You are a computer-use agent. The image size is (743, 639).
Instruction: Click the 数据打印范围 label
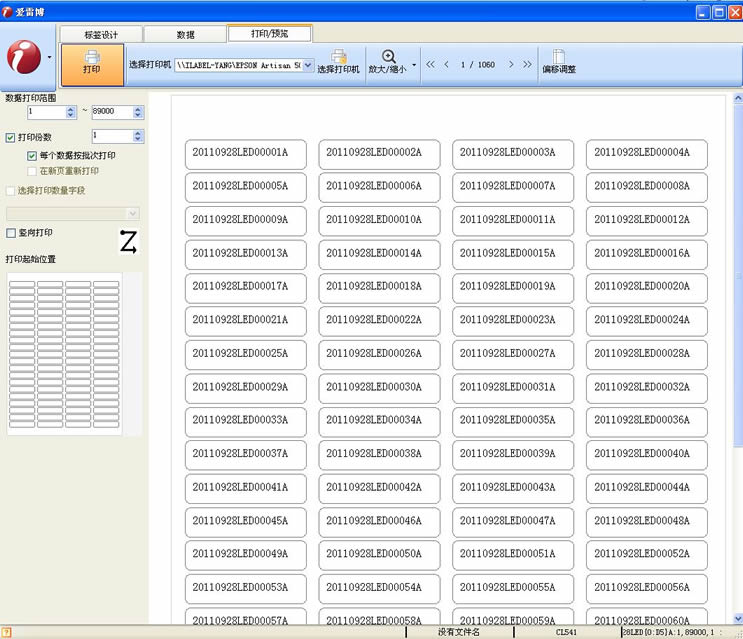pyautogui.click(x=31, y=98)
